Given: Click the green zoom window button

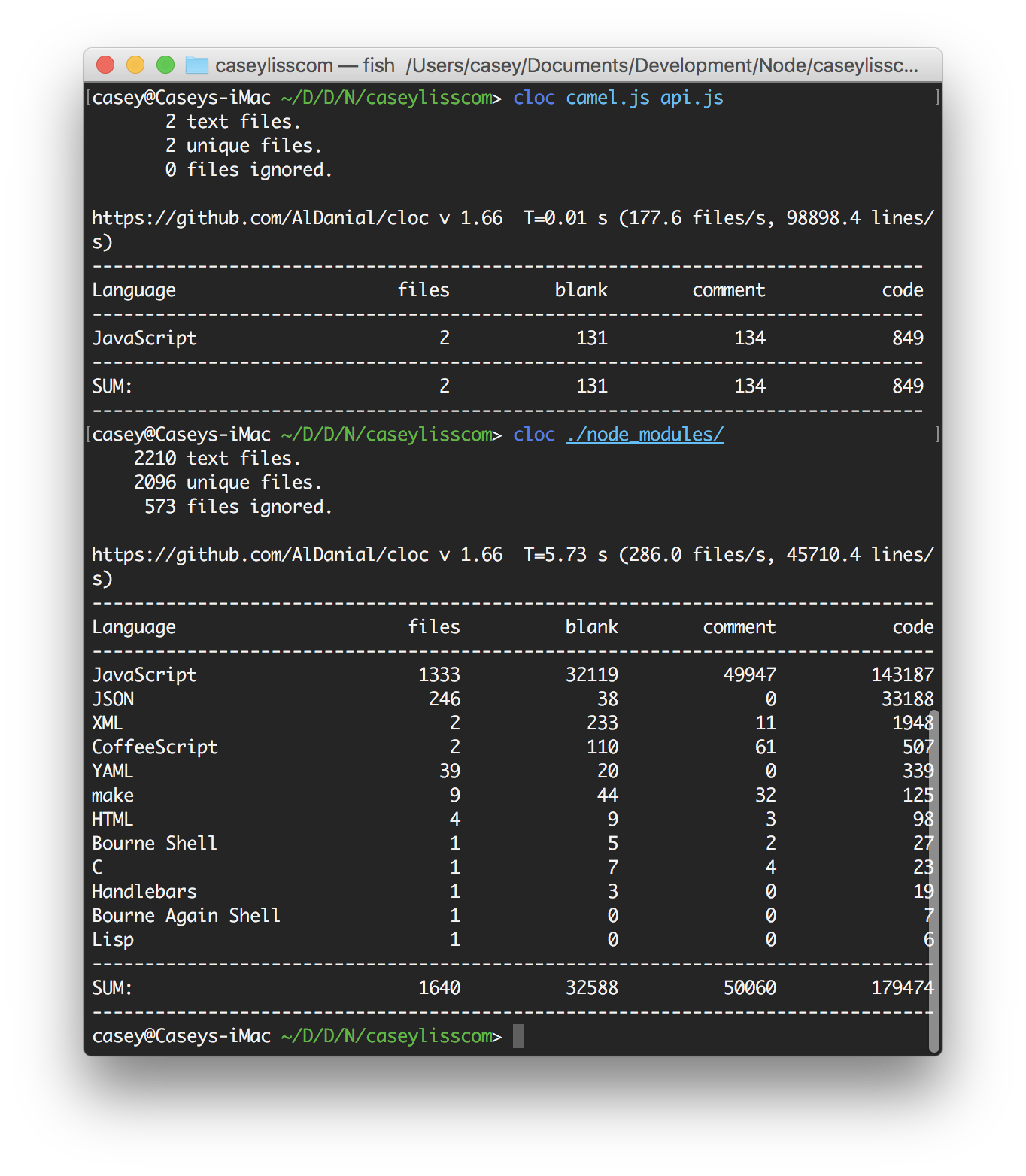Looking at the screenshot, I should point(165,65).
